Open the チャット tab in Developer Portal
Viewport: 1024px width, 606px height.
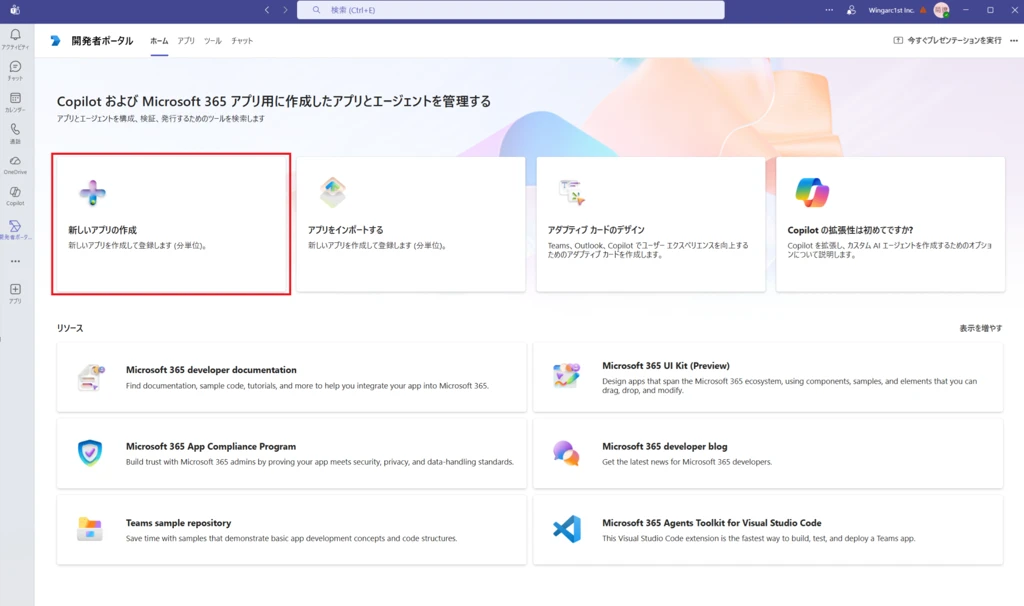tap(242, 41)
